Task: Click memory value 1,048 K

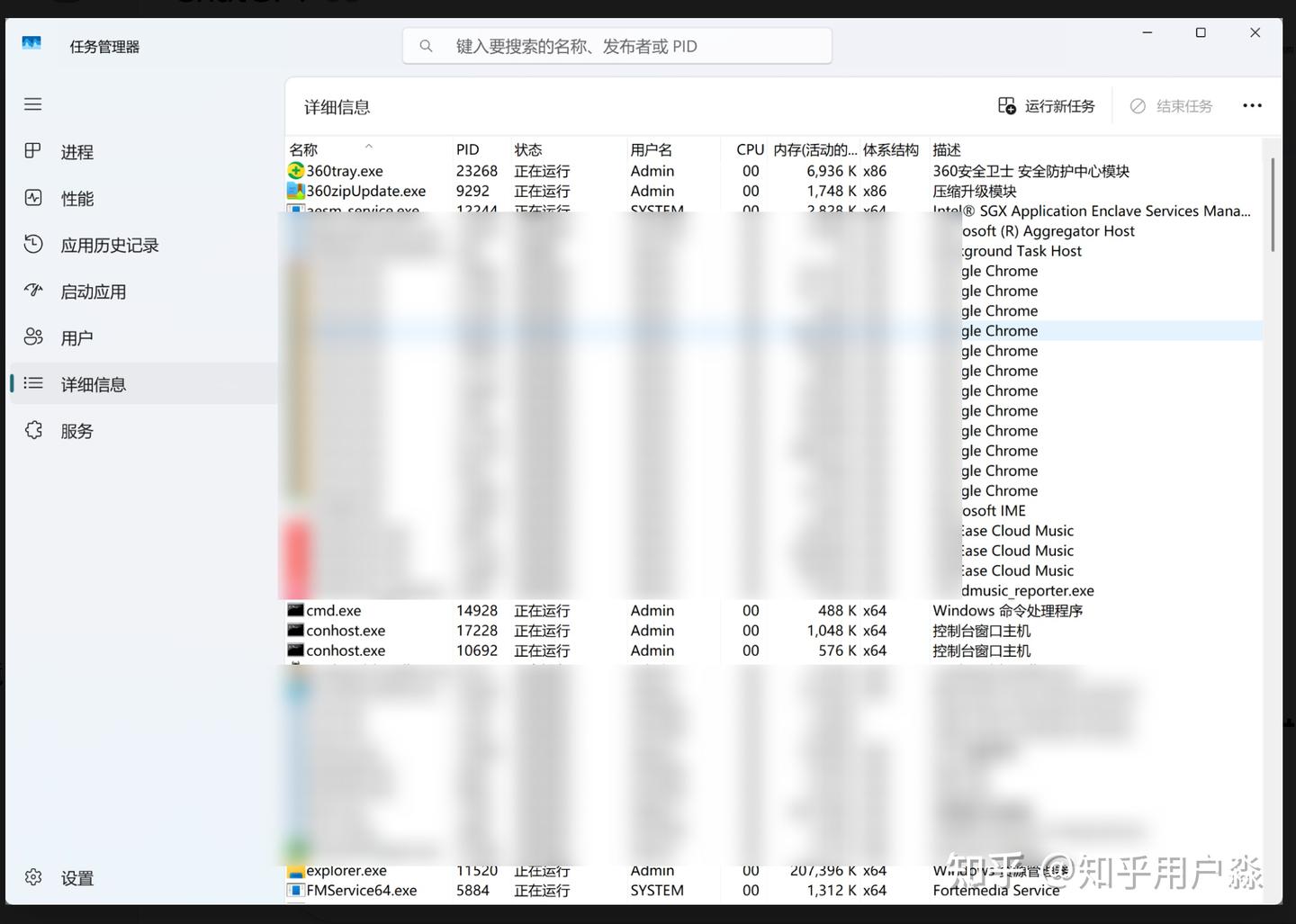Action: click(832, 630)
